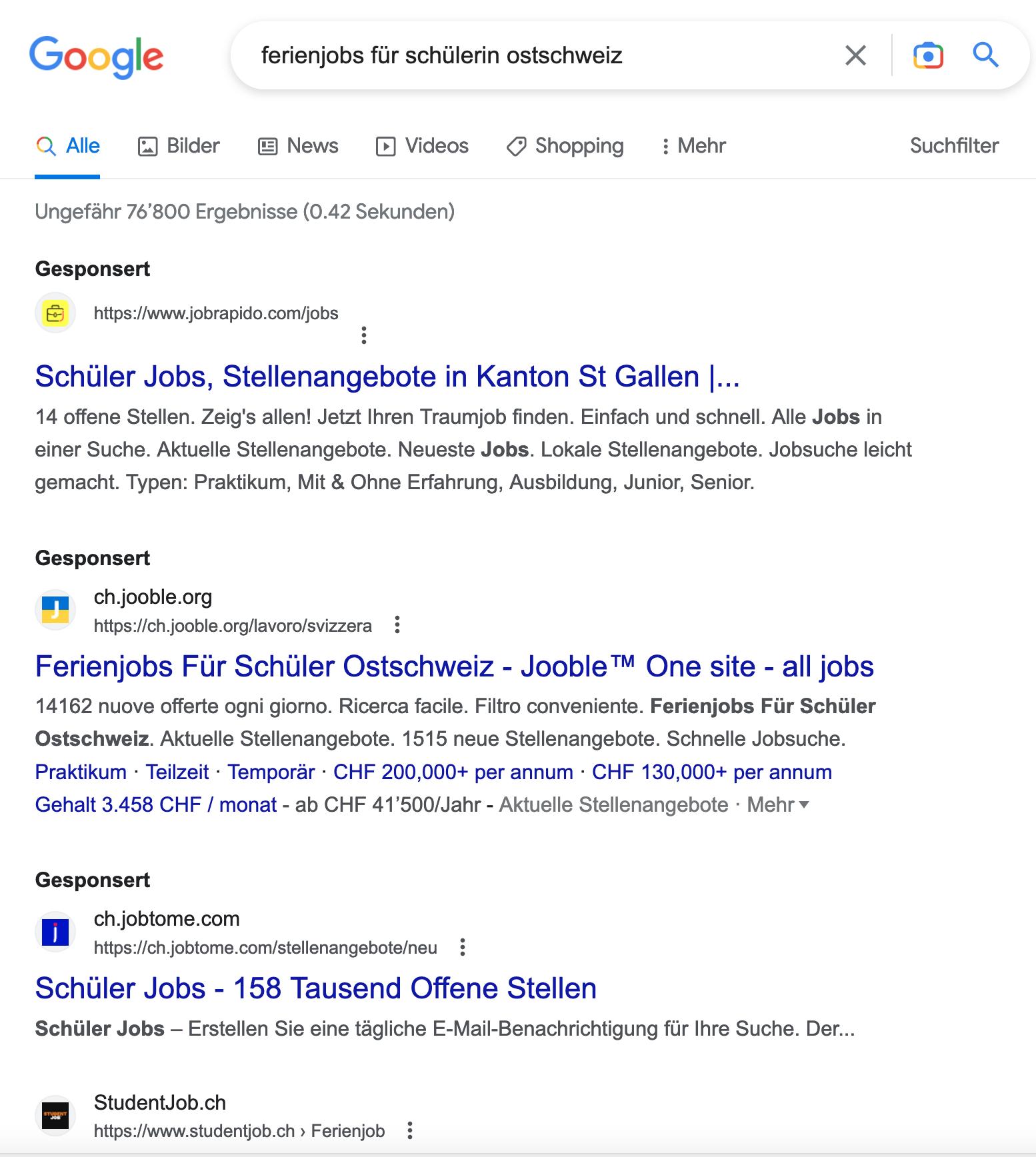Switch to the News tab
This screenshot has width=1036, height=1157.
tap(298, 146)
